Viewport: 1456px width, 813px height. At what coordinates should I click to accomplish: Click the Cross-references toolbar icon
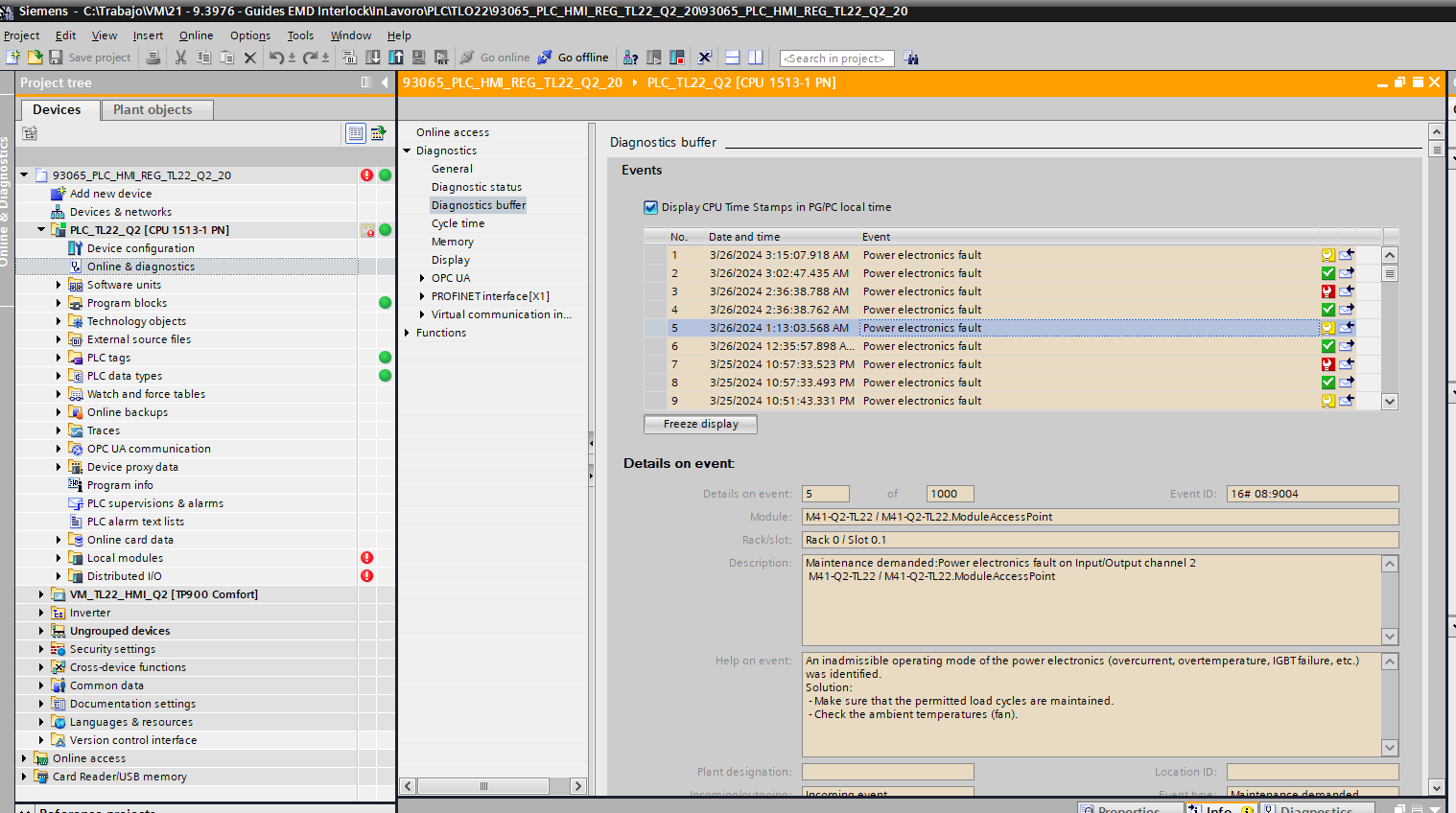click(x=705, y=58)
